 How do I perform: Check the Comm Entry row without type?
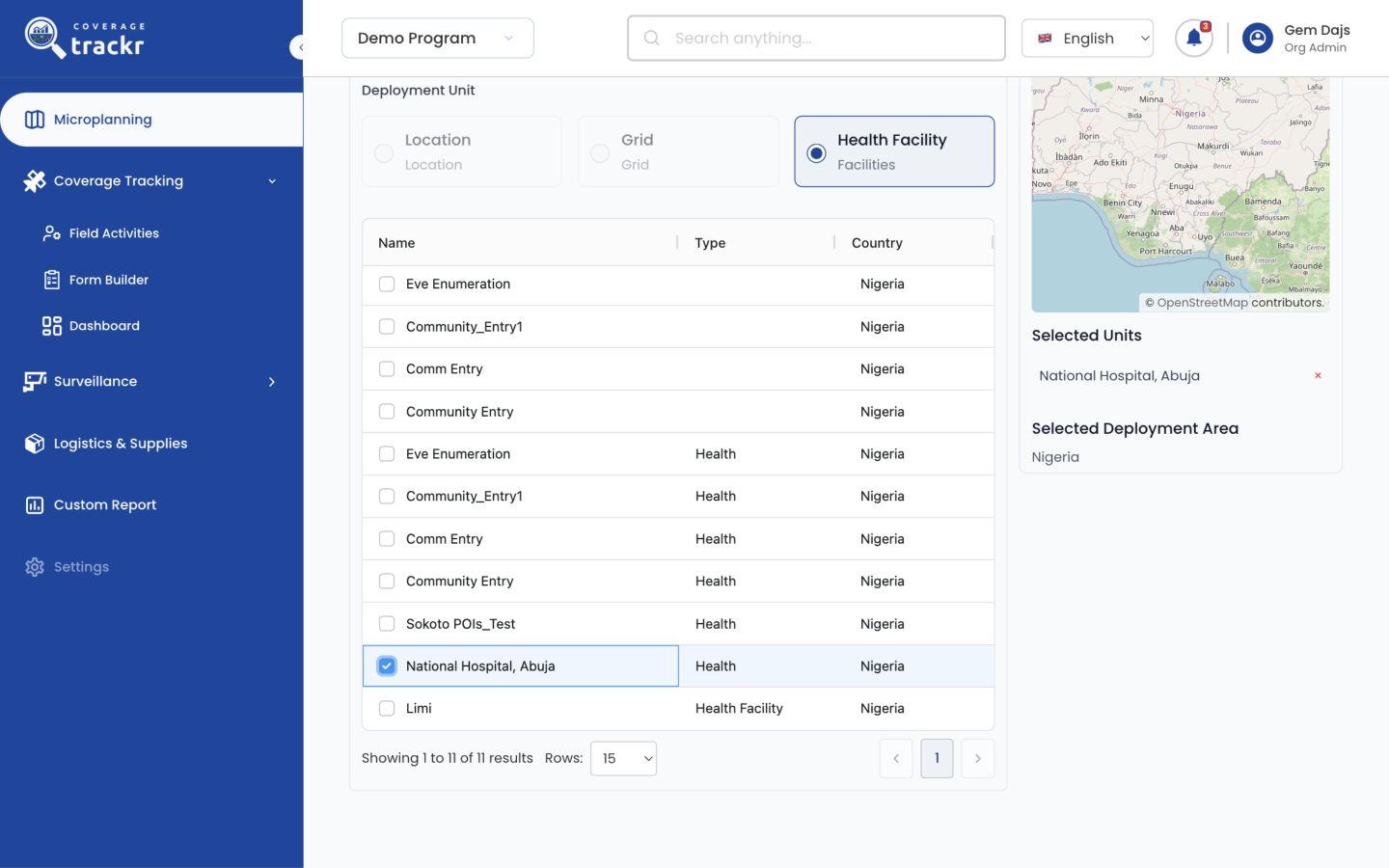(387, 369)
